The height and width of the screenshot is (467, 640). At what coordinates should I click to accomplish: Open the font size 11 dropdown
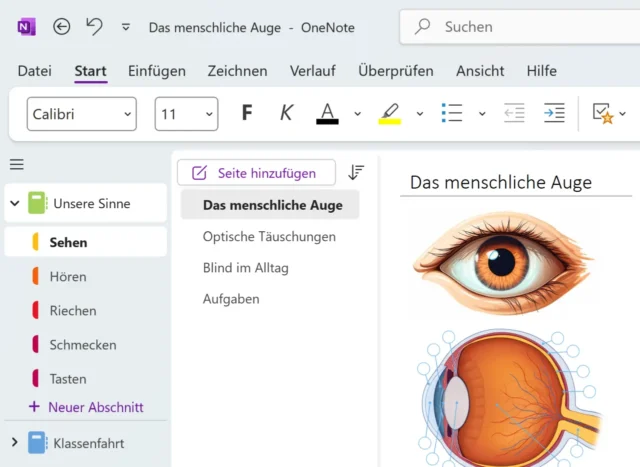tap(186, 114)
